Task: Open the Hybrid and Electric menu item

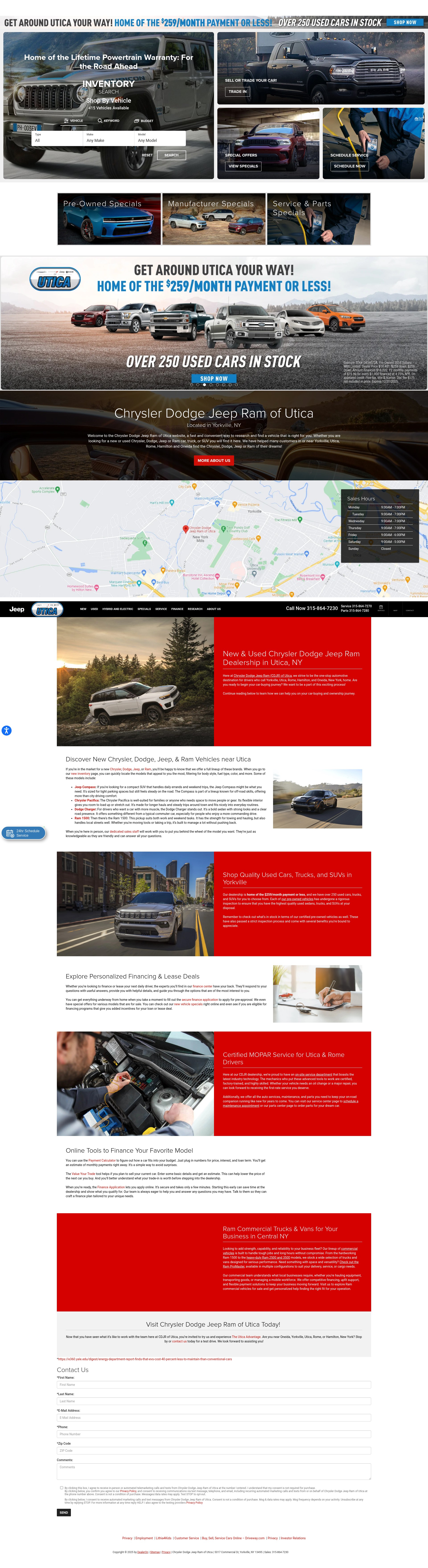Action: pyautogui.click(x=118, y=609)
